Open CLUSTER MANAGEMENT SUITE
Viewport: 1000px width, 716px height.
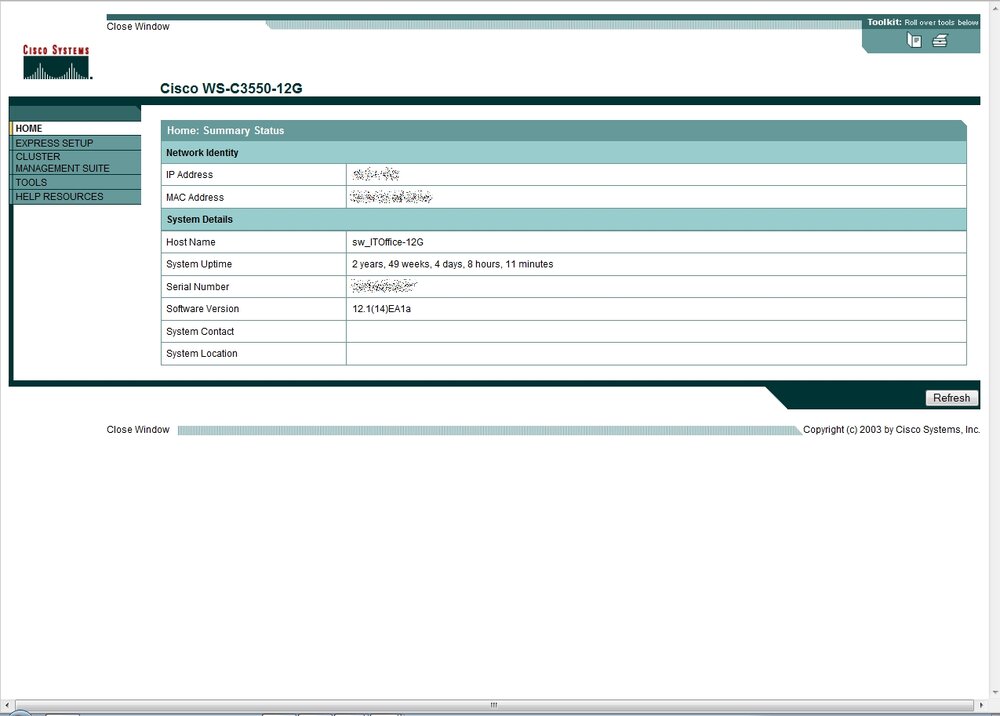76,162
